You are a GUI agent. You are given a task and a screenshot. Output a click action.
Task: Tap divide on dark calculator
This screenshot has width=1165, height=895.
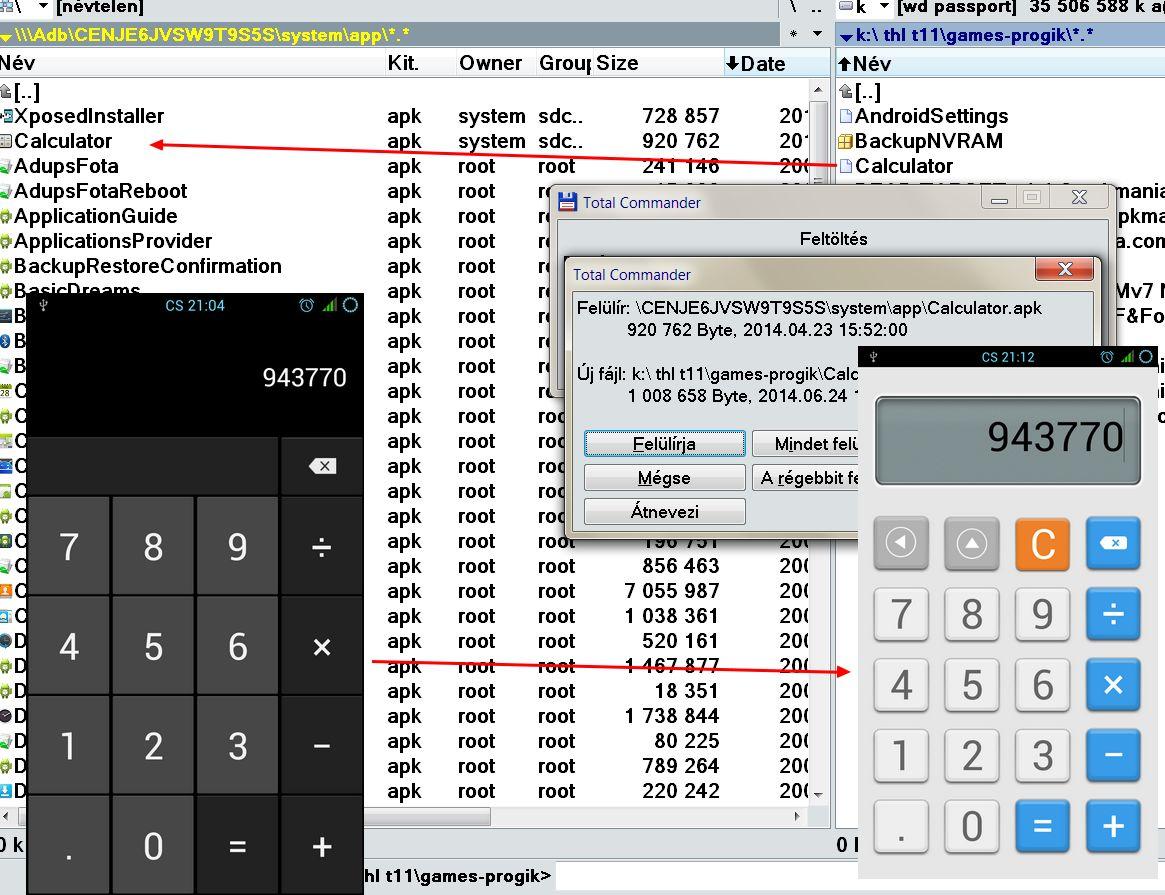pos(322,548)
